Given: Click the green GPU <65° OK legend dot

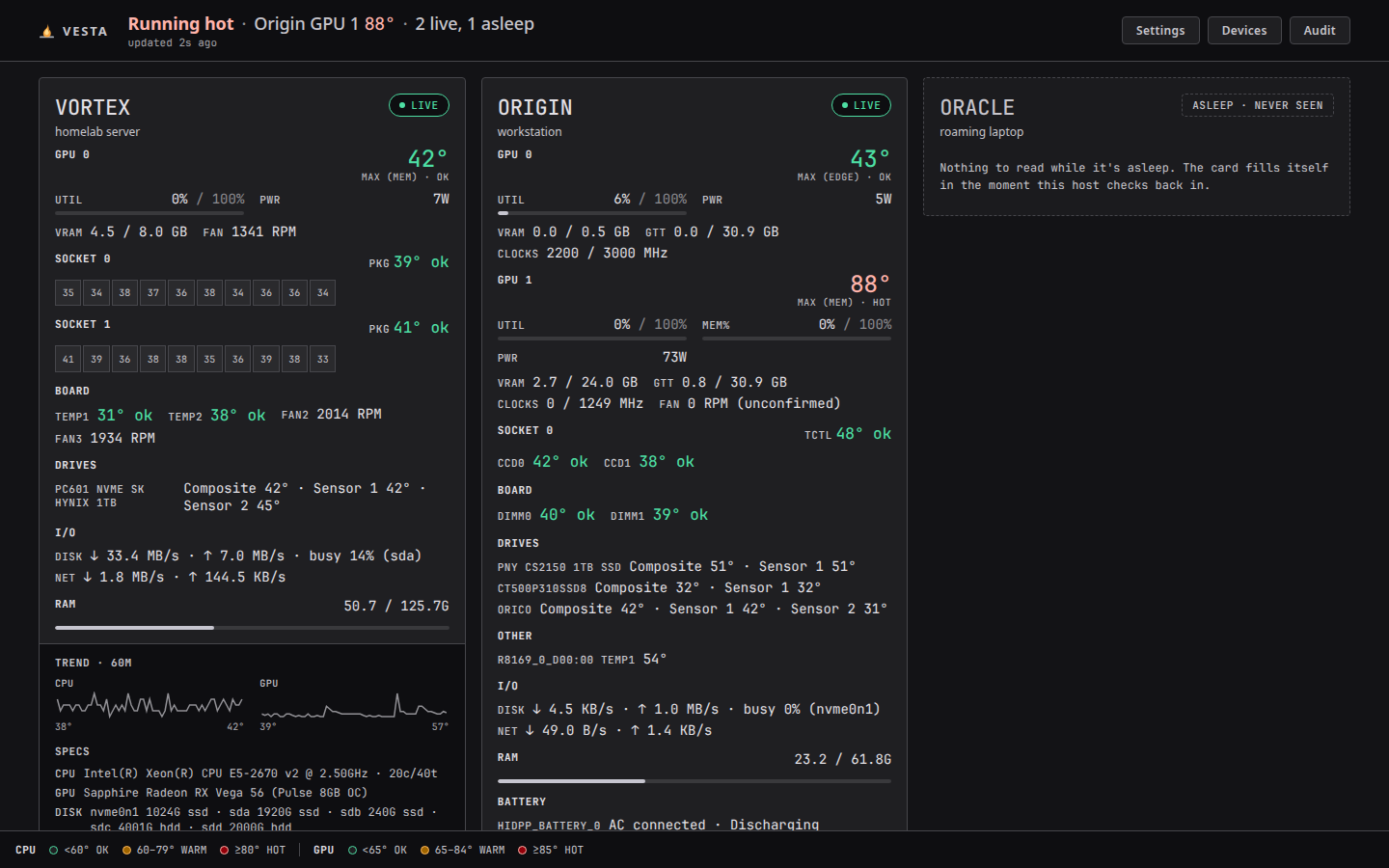Looking at the screenshot, I should point(353,850).
